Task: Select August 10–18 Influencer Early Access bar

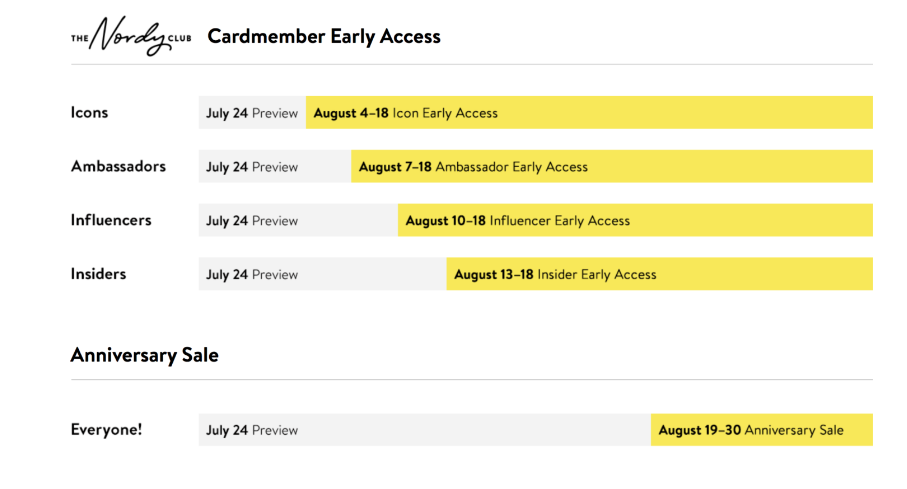Action: (x=635, y=220)
